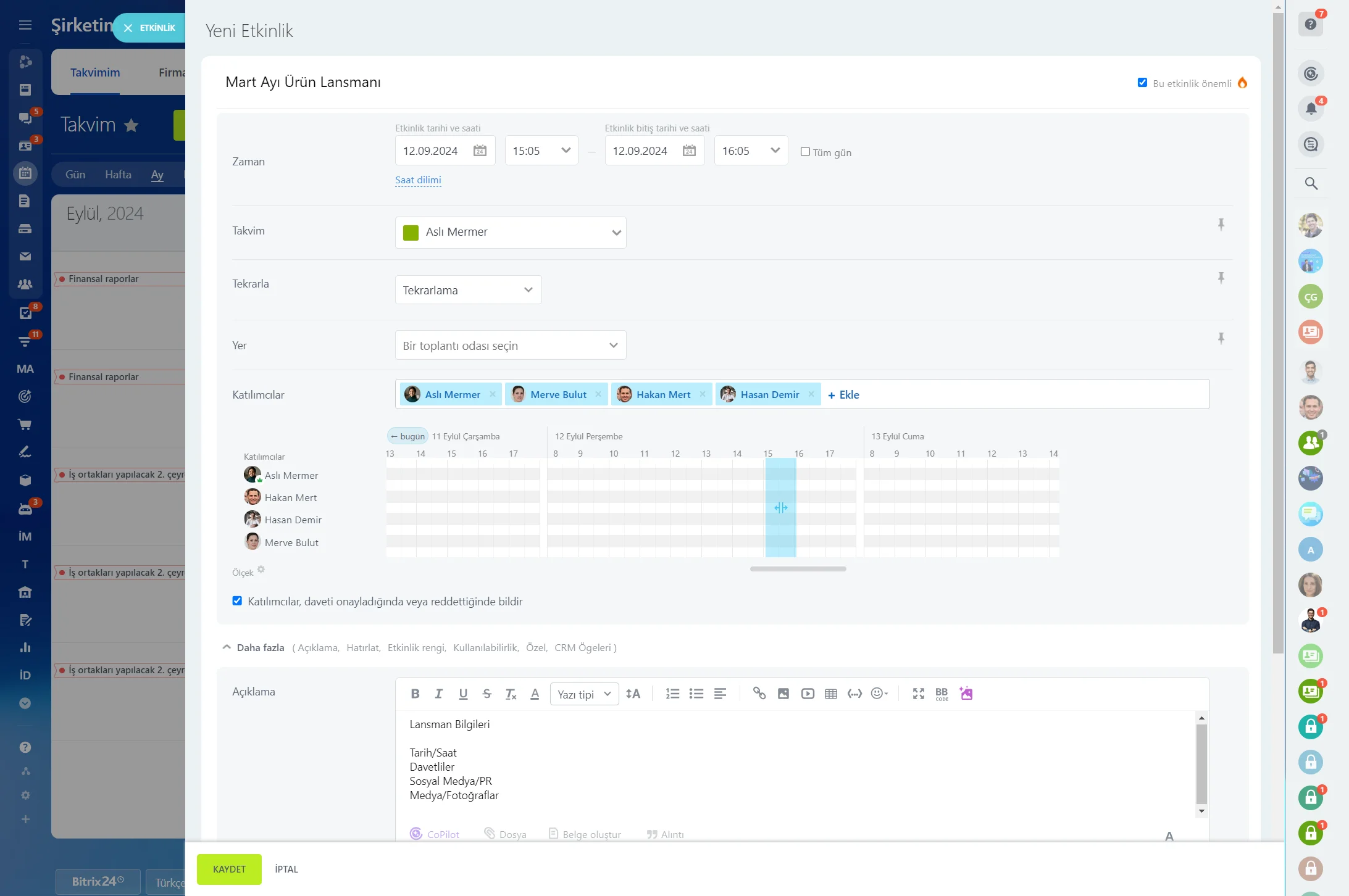Switch to the Takvimim tab
The width and height of the screenshot is (1349, 896).
click(95, 72)
